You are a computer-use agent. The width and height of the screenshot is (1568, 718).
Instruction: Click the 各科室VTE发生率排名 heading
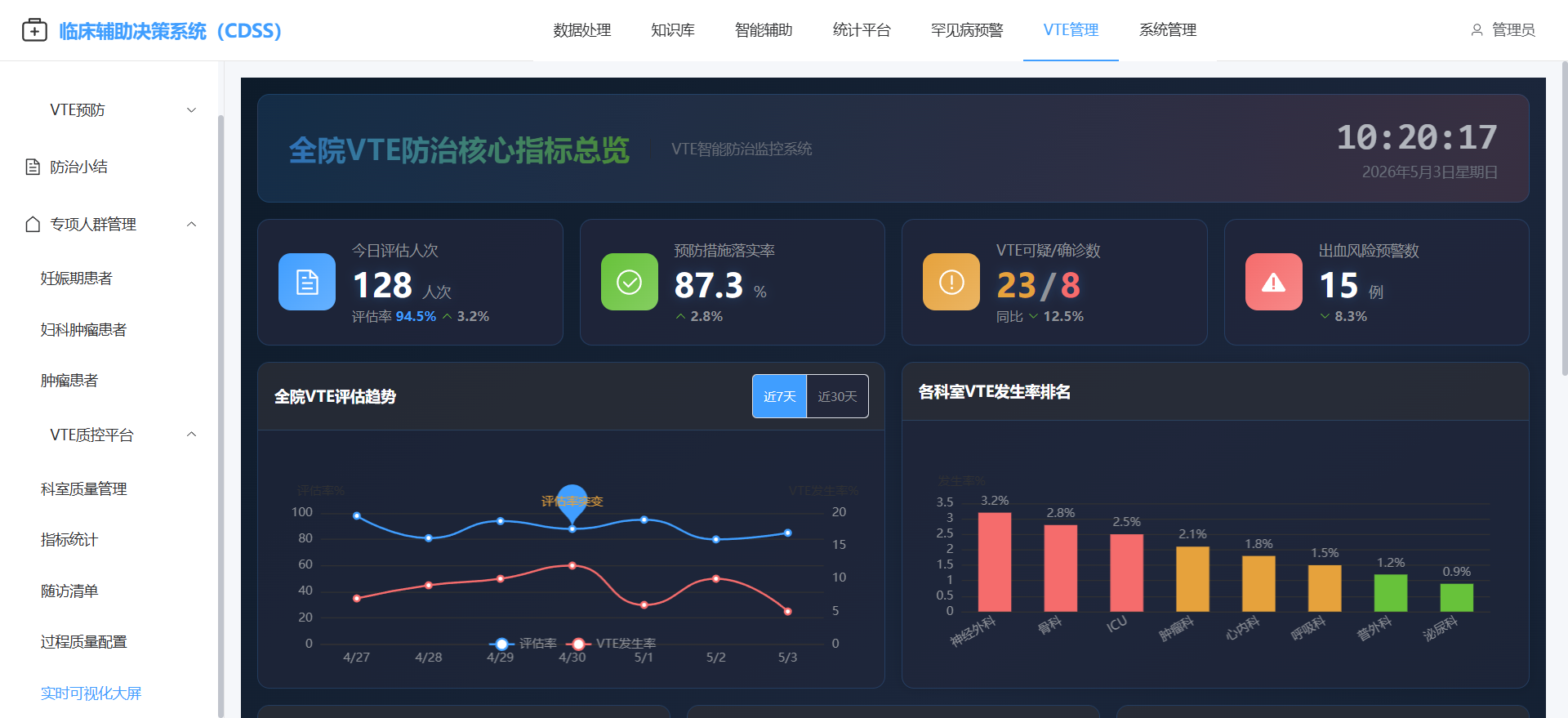(995, 392)
